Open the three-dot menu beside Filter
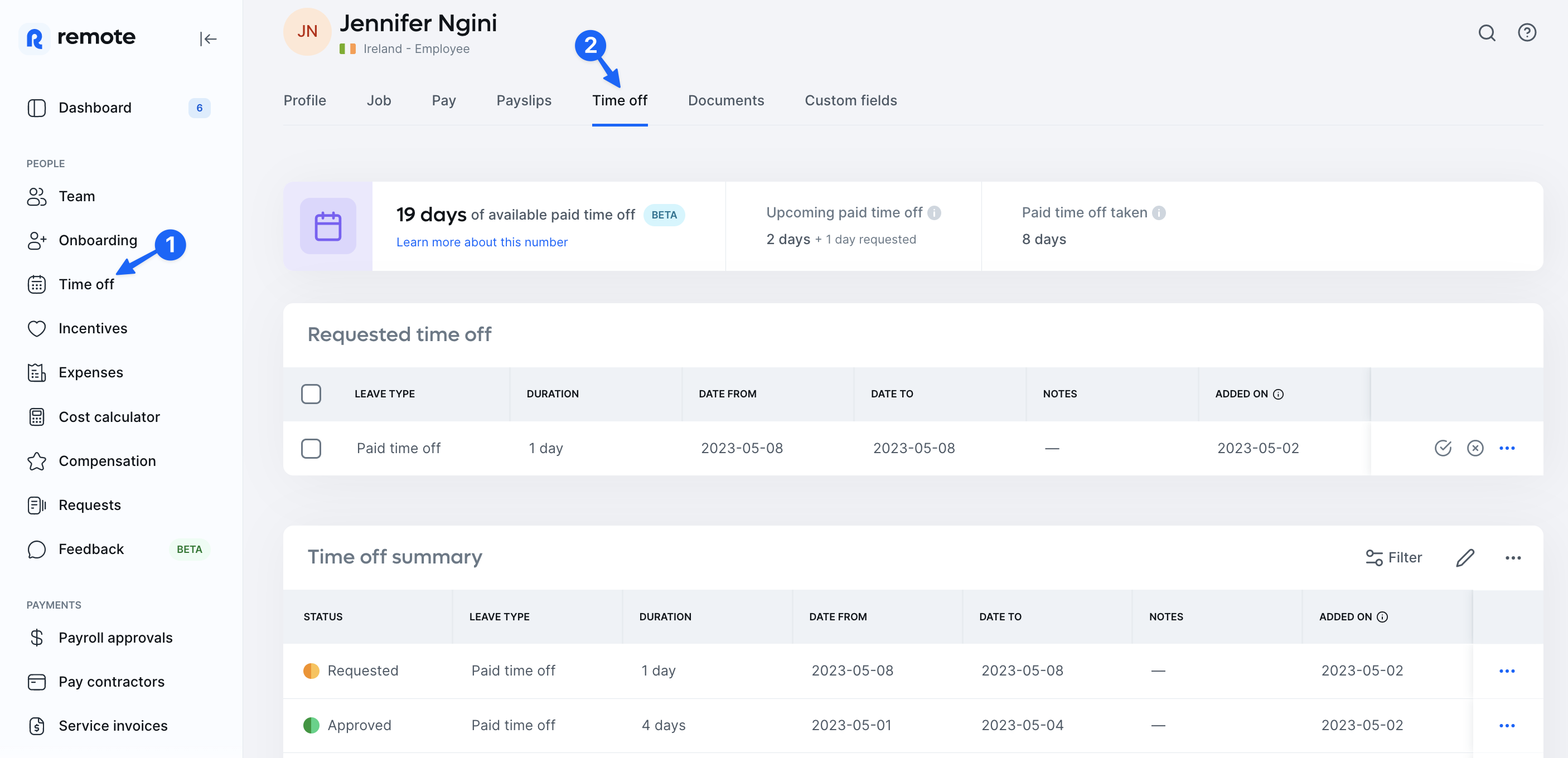 (x=1514, y=557)
